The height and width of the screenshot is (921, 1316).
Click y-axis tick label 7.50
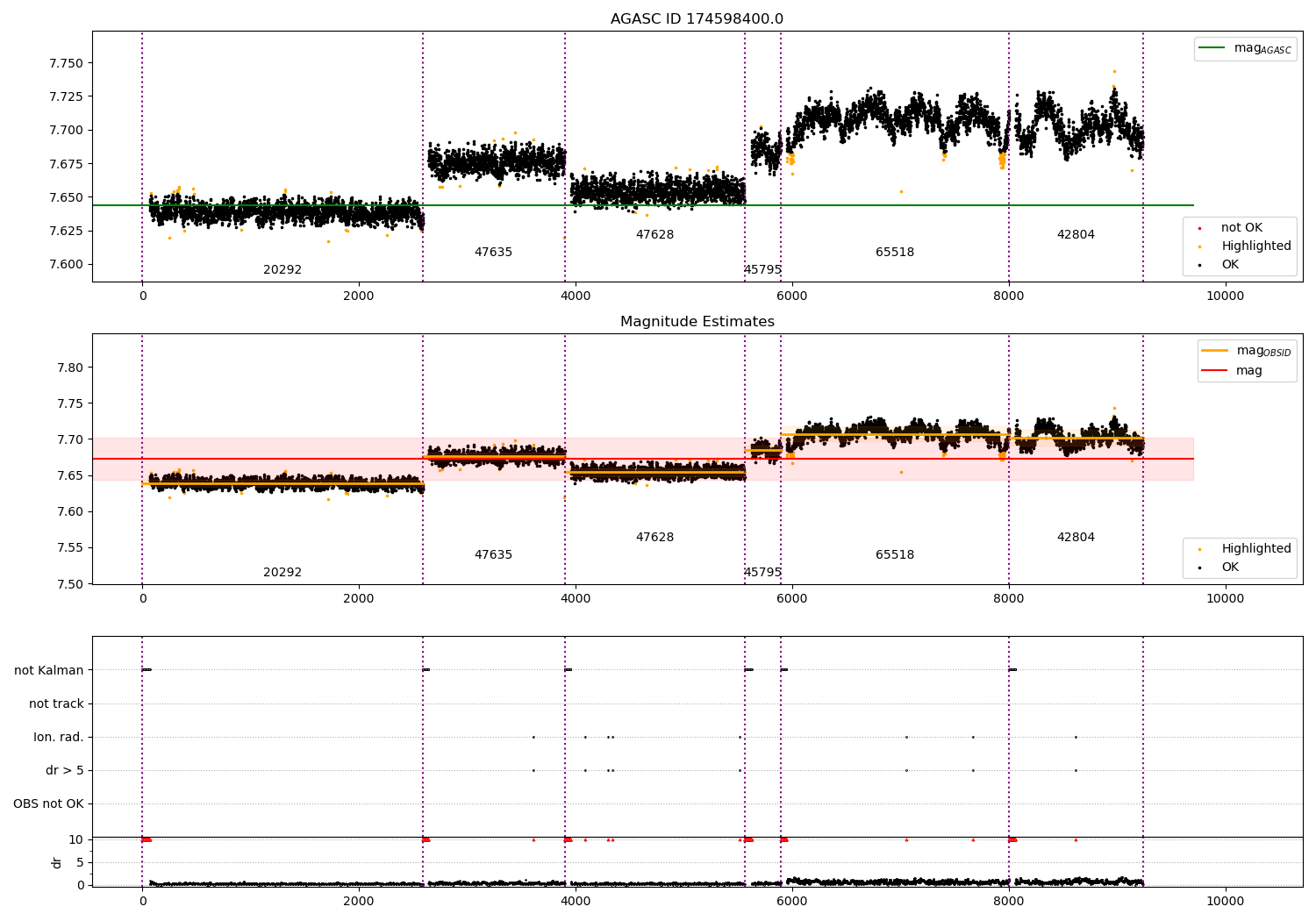click(x=70, y=585)
